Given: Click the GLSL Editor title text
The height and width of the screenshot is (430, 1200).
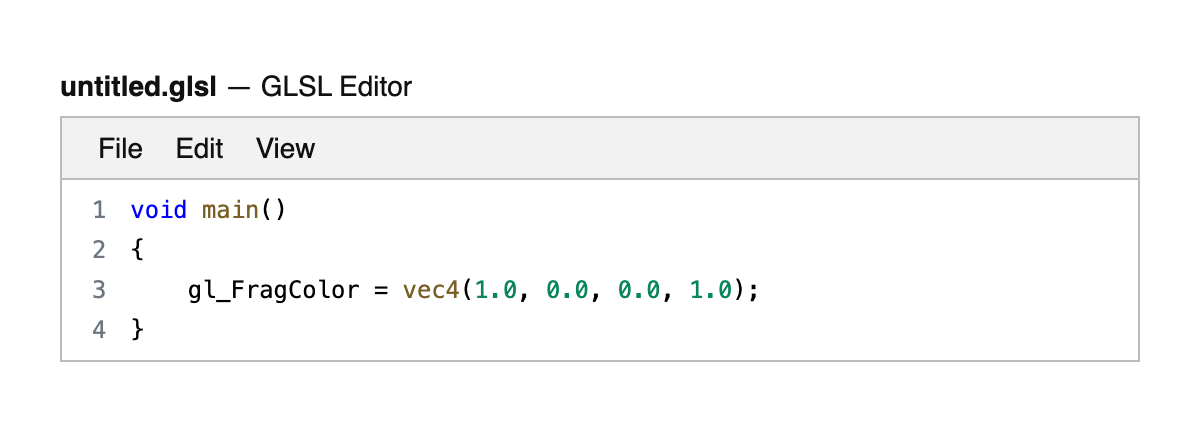Looking at the screenshot, I should point(336,88).
